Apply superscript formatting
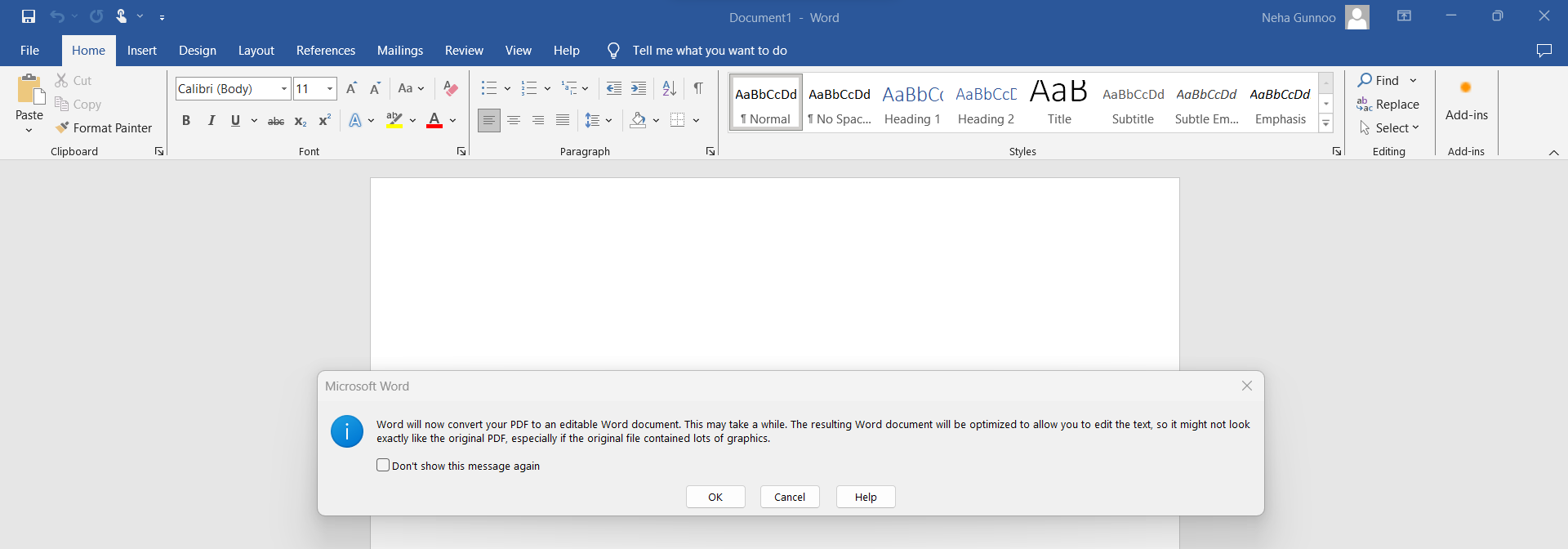1568x549 pixels. [x=324, y=121]
